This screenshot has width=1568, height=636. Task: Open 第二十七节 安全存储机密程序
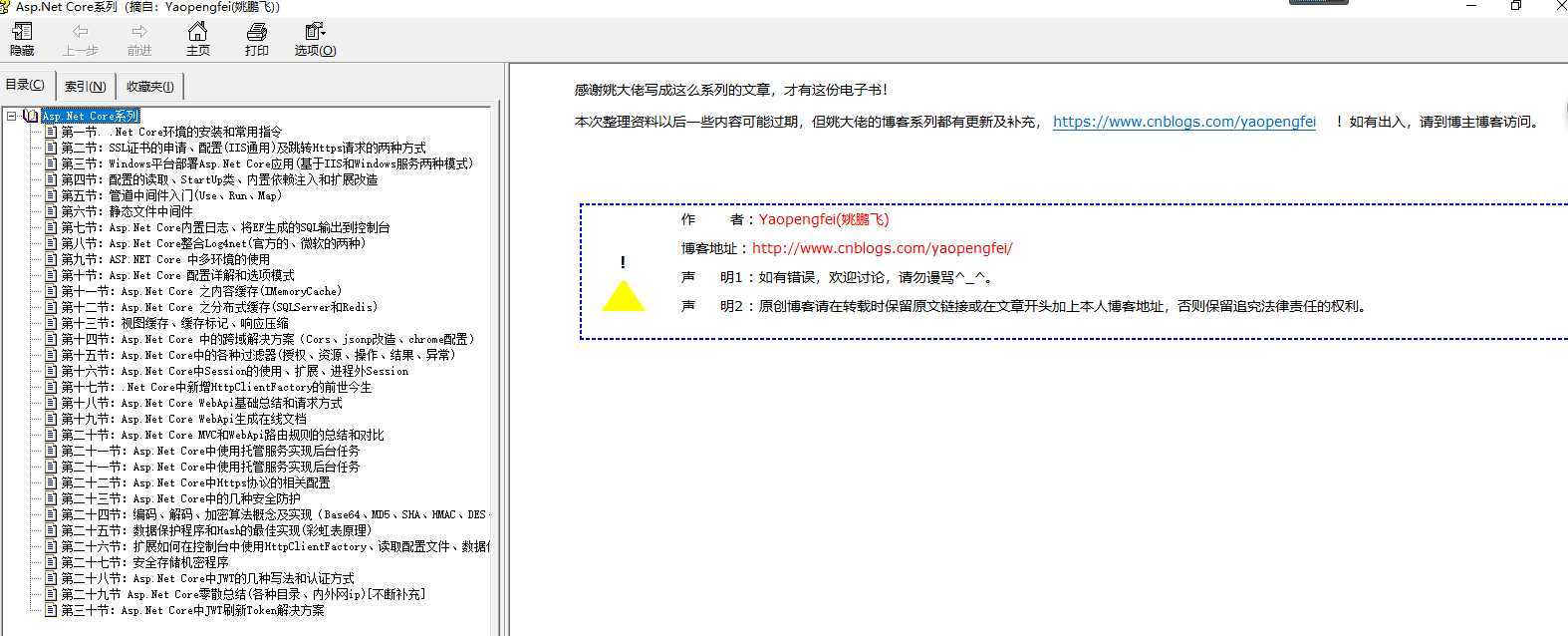coord(144,562)
